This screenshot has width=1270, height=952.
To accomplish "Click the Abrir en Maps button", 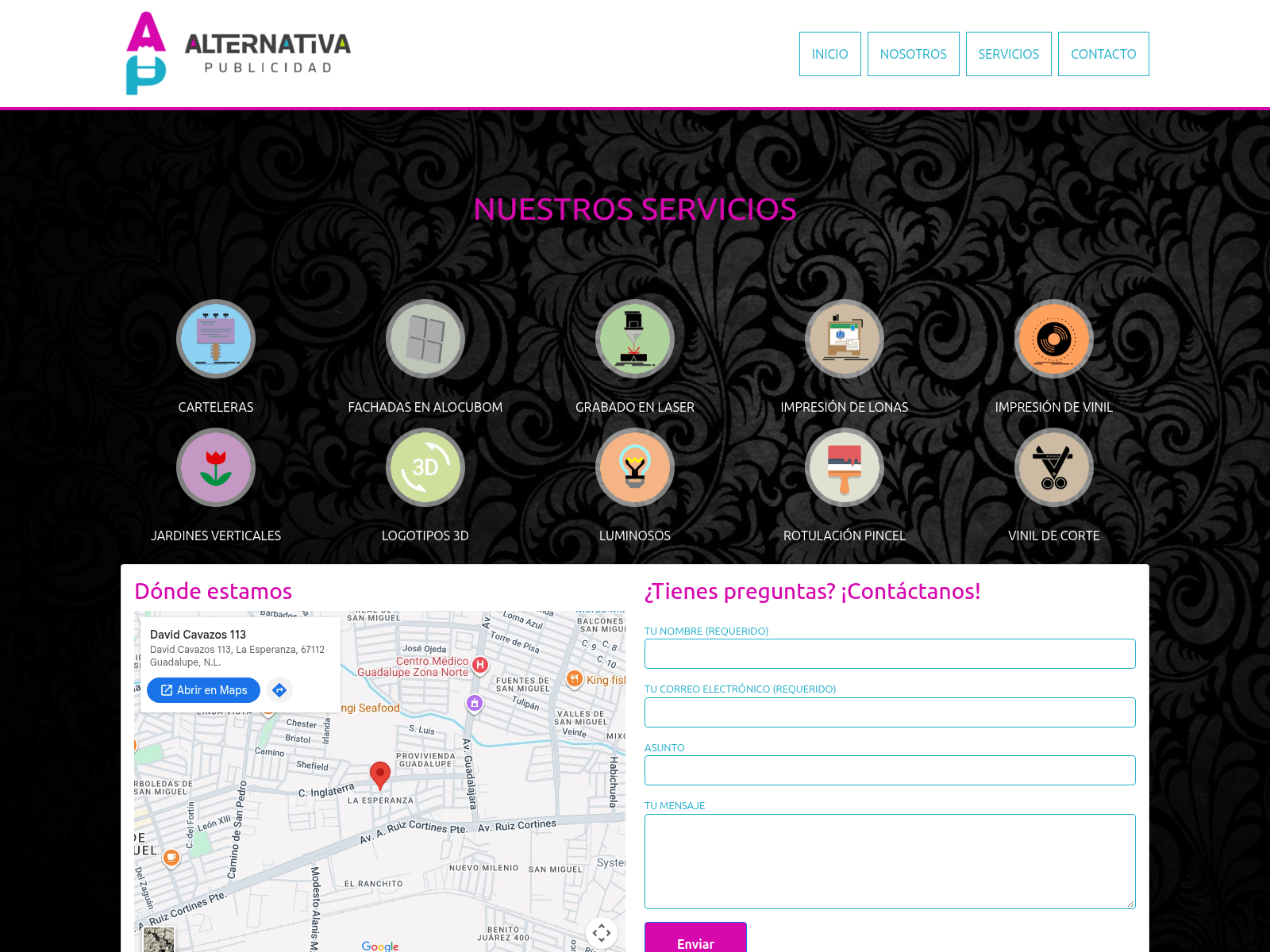I will tap(204, 690).
